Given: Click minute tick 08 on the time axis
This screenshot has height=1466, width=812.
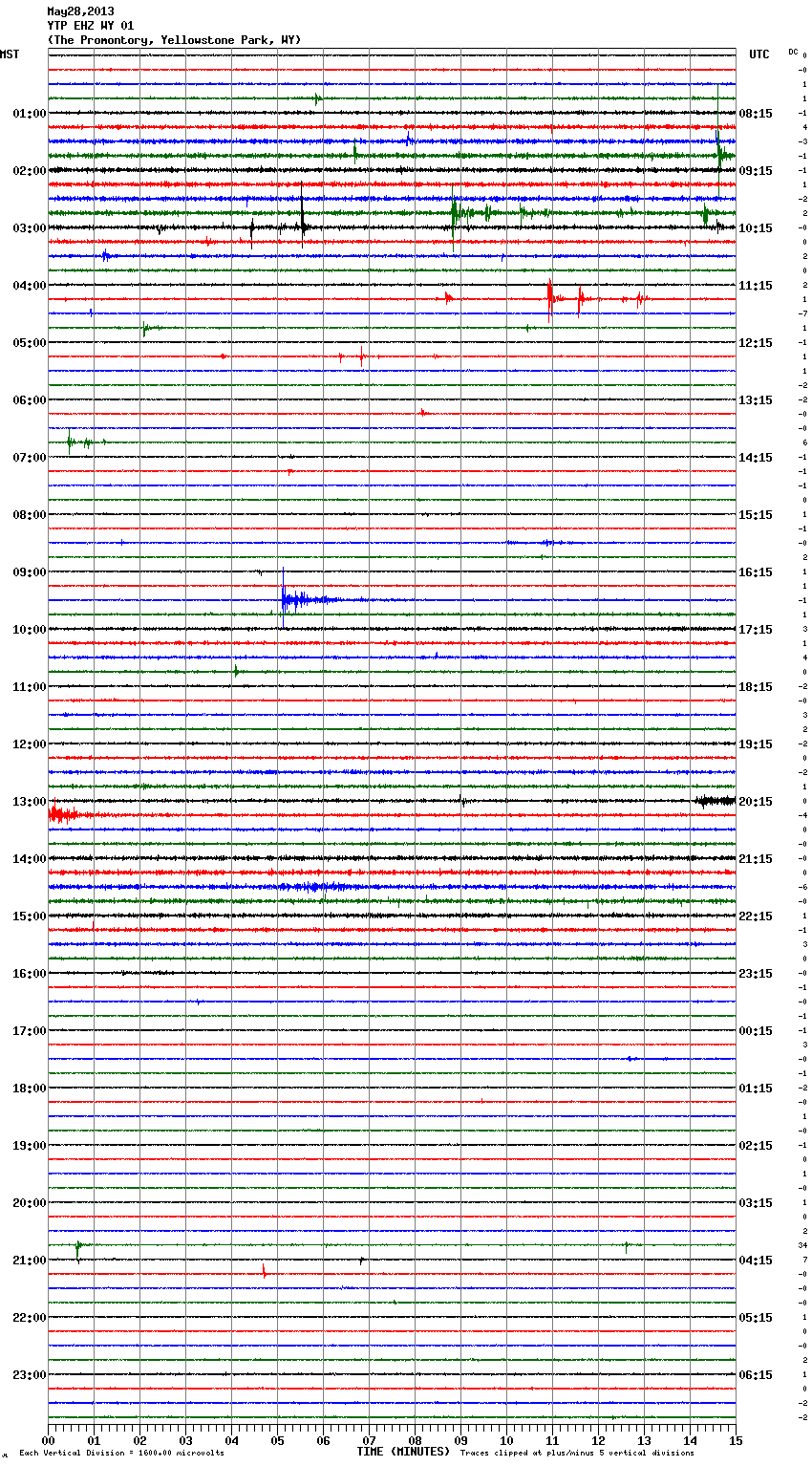Looking at the screenshot, I should click(x=415, y=1440).
